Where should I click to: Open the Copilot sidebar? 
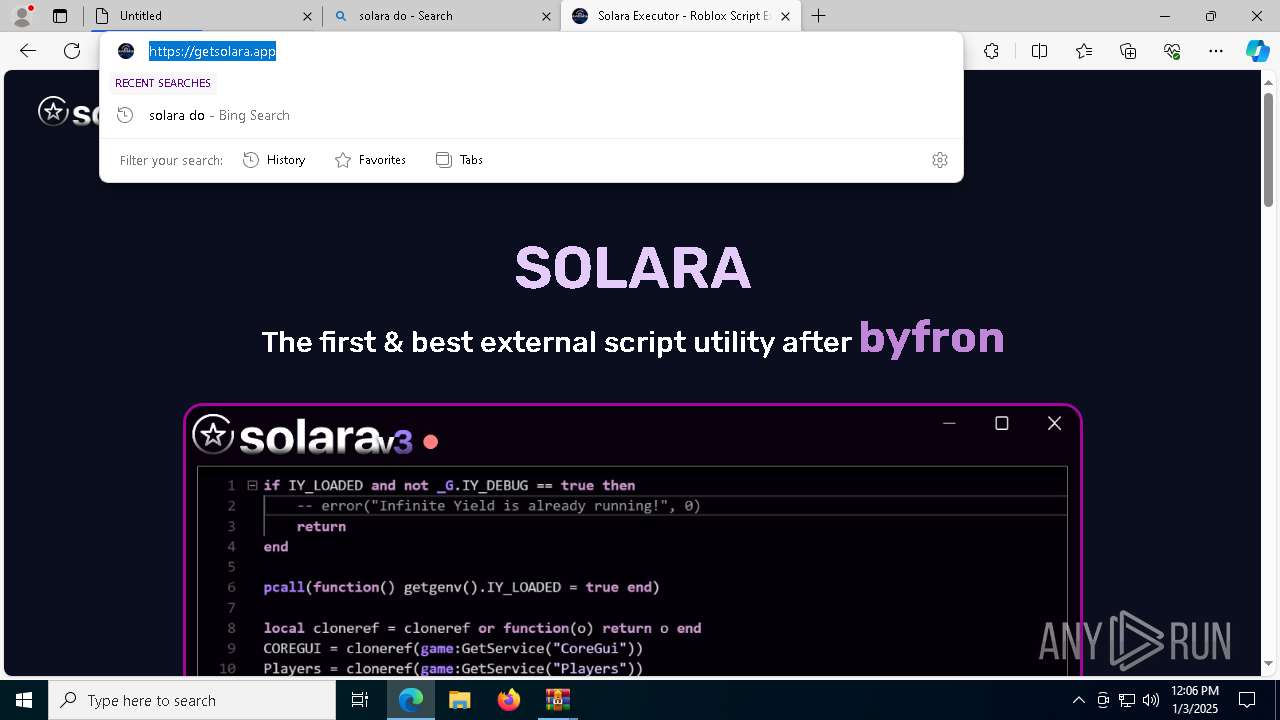(1257, 51)
